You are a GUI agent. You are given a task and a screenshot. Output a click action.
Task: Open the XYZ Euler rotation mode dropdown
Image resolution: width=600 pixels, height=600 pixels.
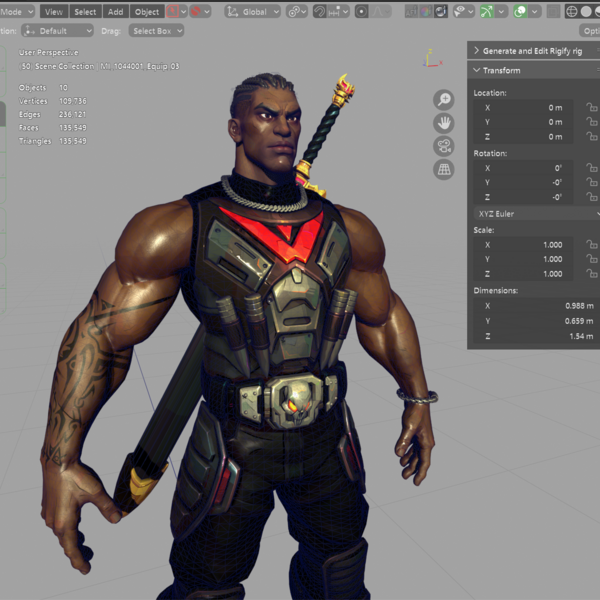coord(536,214)
